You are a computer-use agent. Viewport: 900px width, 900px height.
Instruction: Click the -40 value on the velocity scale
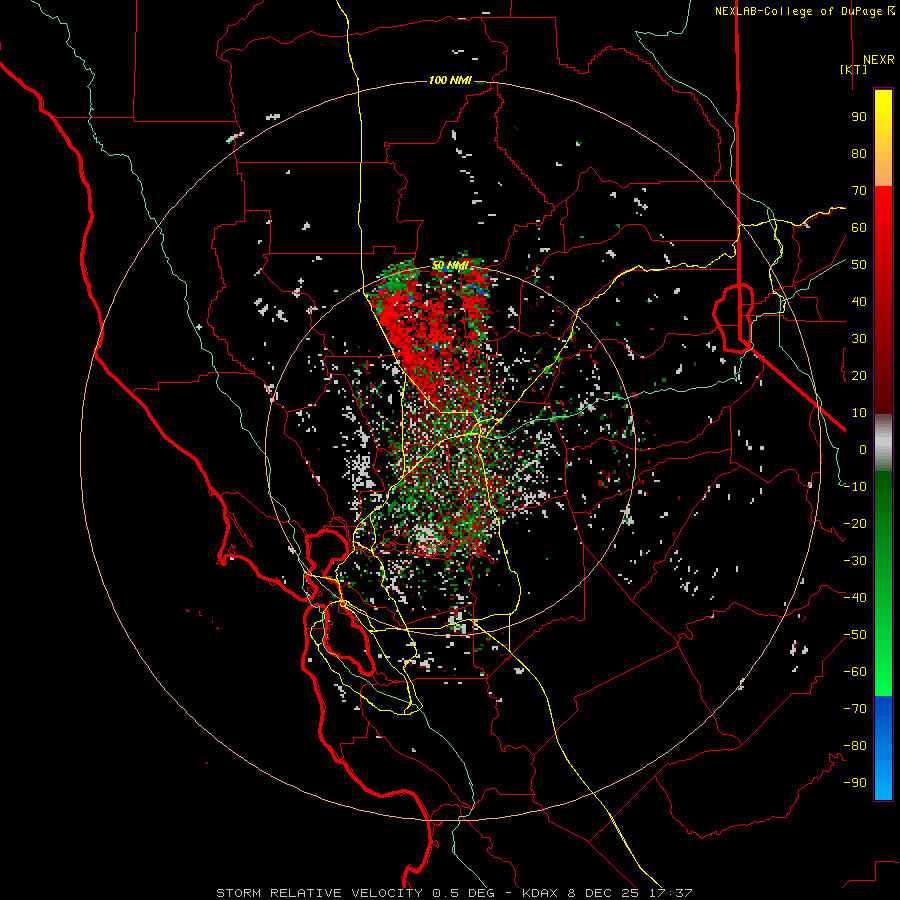[x=855, y=598]
